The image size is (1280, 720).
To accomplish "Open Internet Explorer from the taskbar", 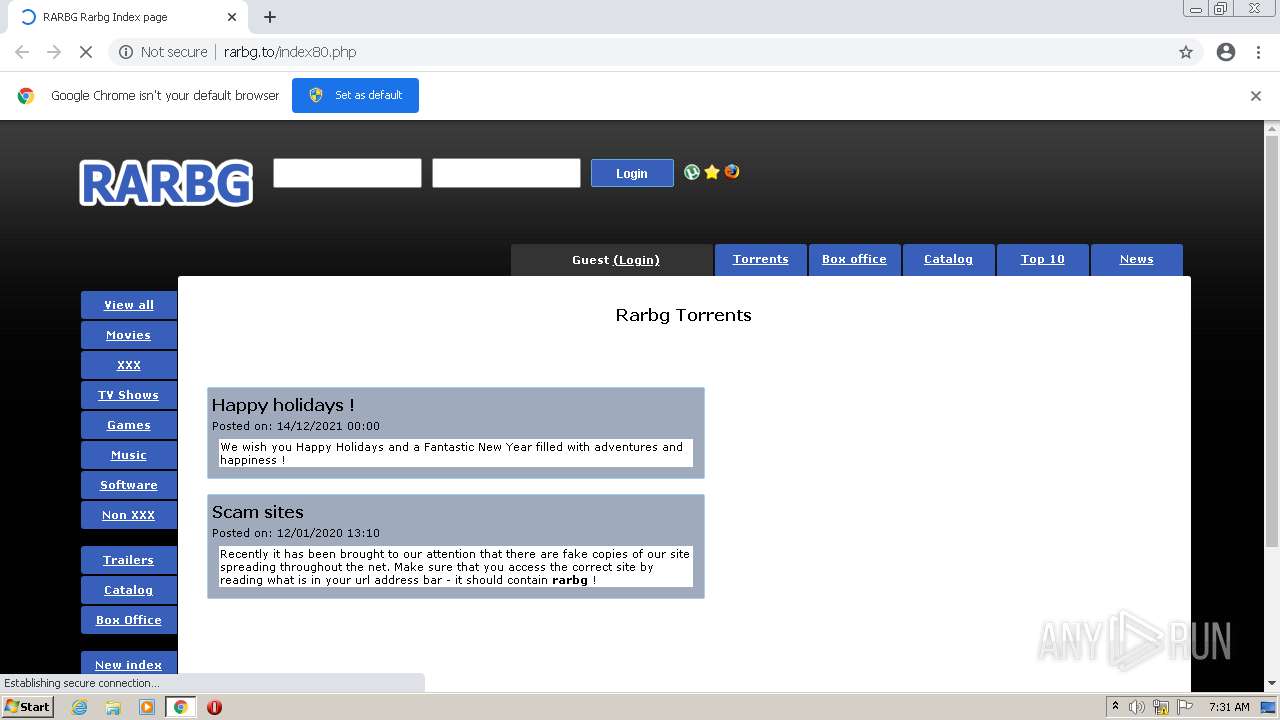I will click(x=79, y=707).
